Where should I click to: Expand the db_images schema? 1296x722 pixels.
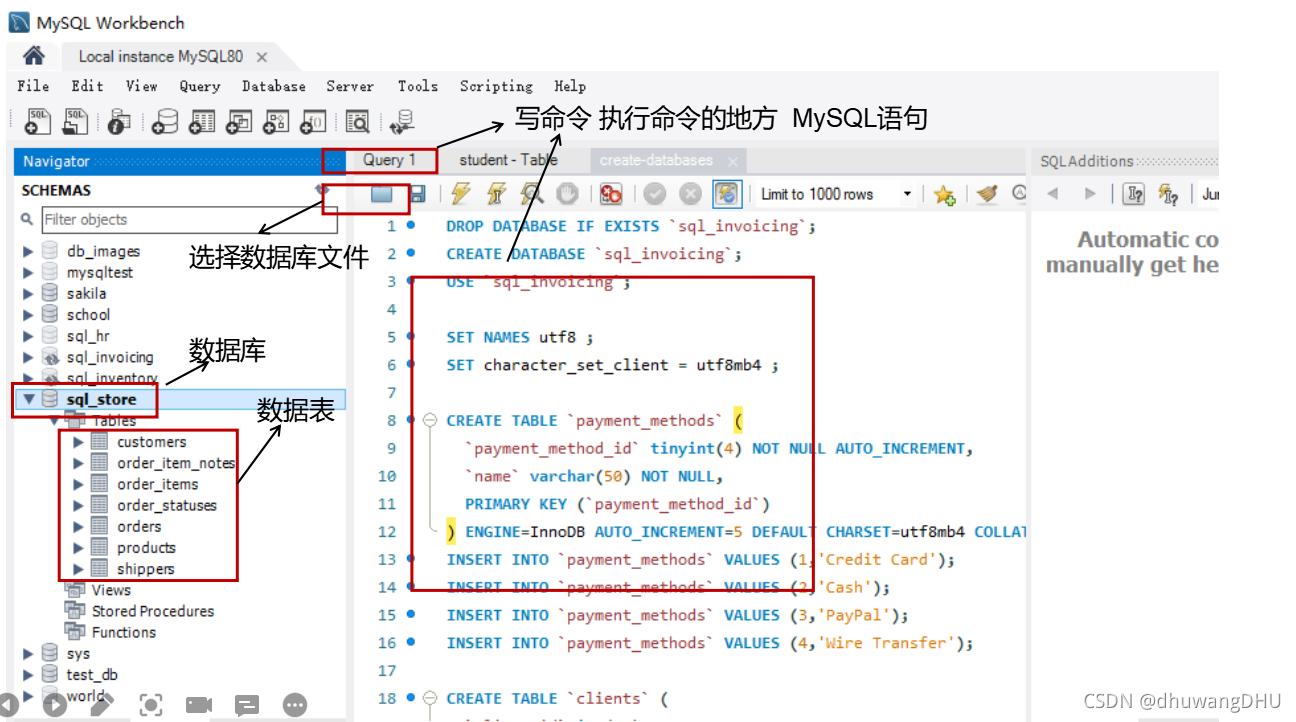[x=28, y=252]
